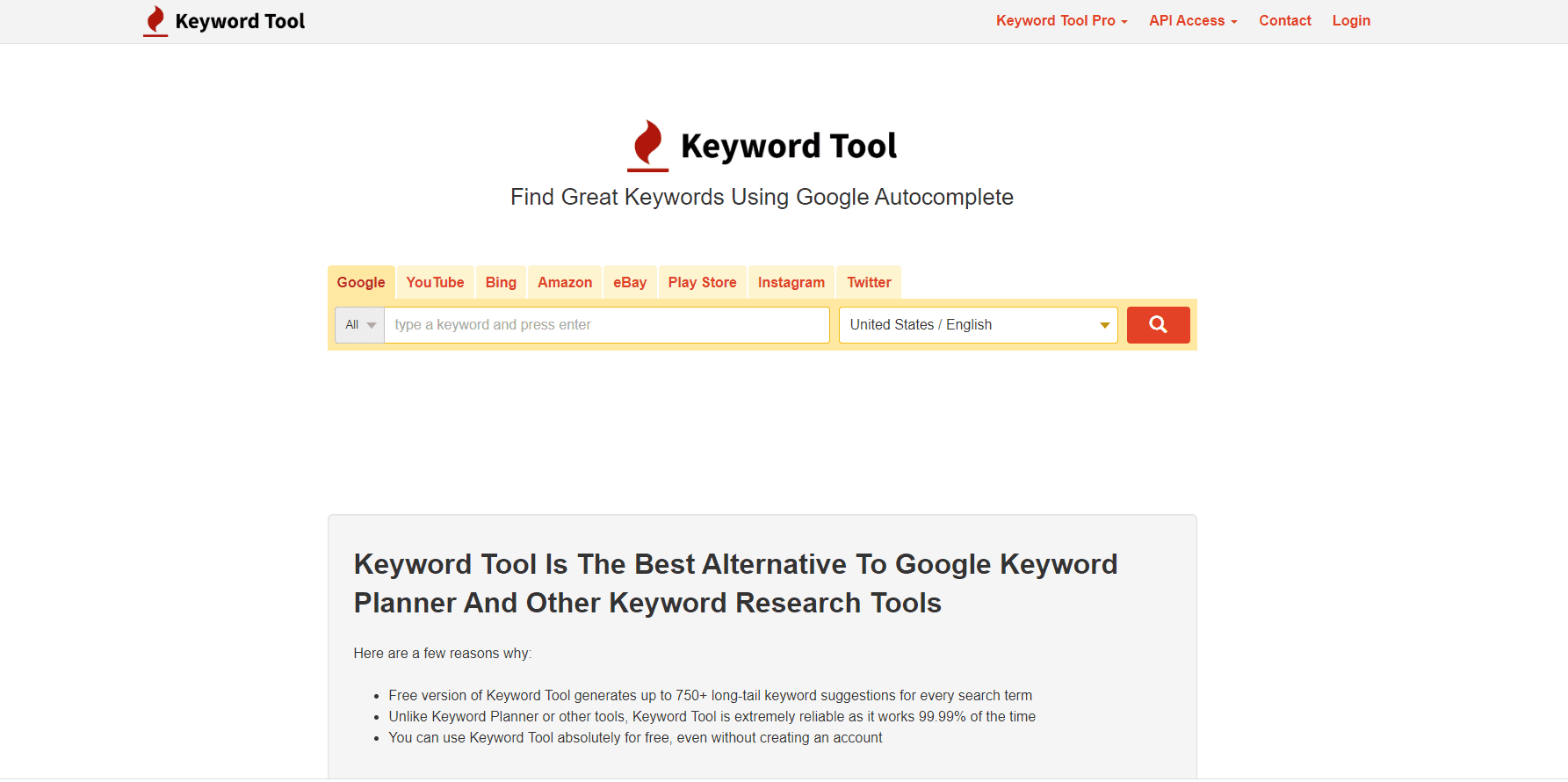
Task: Click the large red flame logo
Action: [648, 145]
